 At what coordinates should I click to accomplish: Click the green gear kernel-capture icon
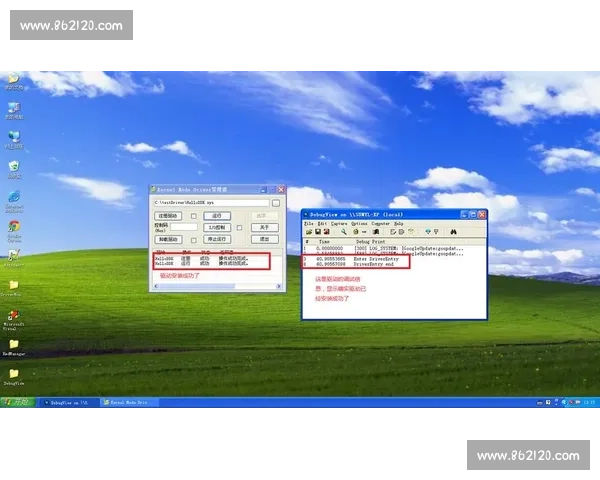(355, 232)
